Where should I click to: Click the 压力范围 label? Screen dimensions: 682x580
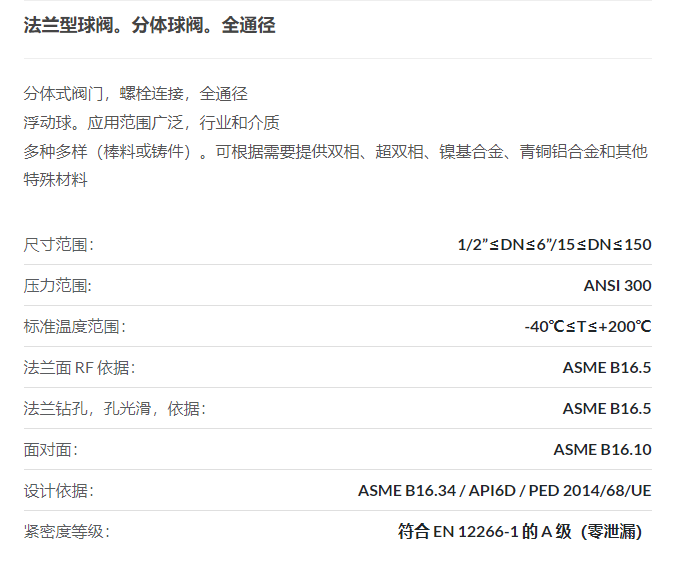pyautogui.click(x=58, y=286)
